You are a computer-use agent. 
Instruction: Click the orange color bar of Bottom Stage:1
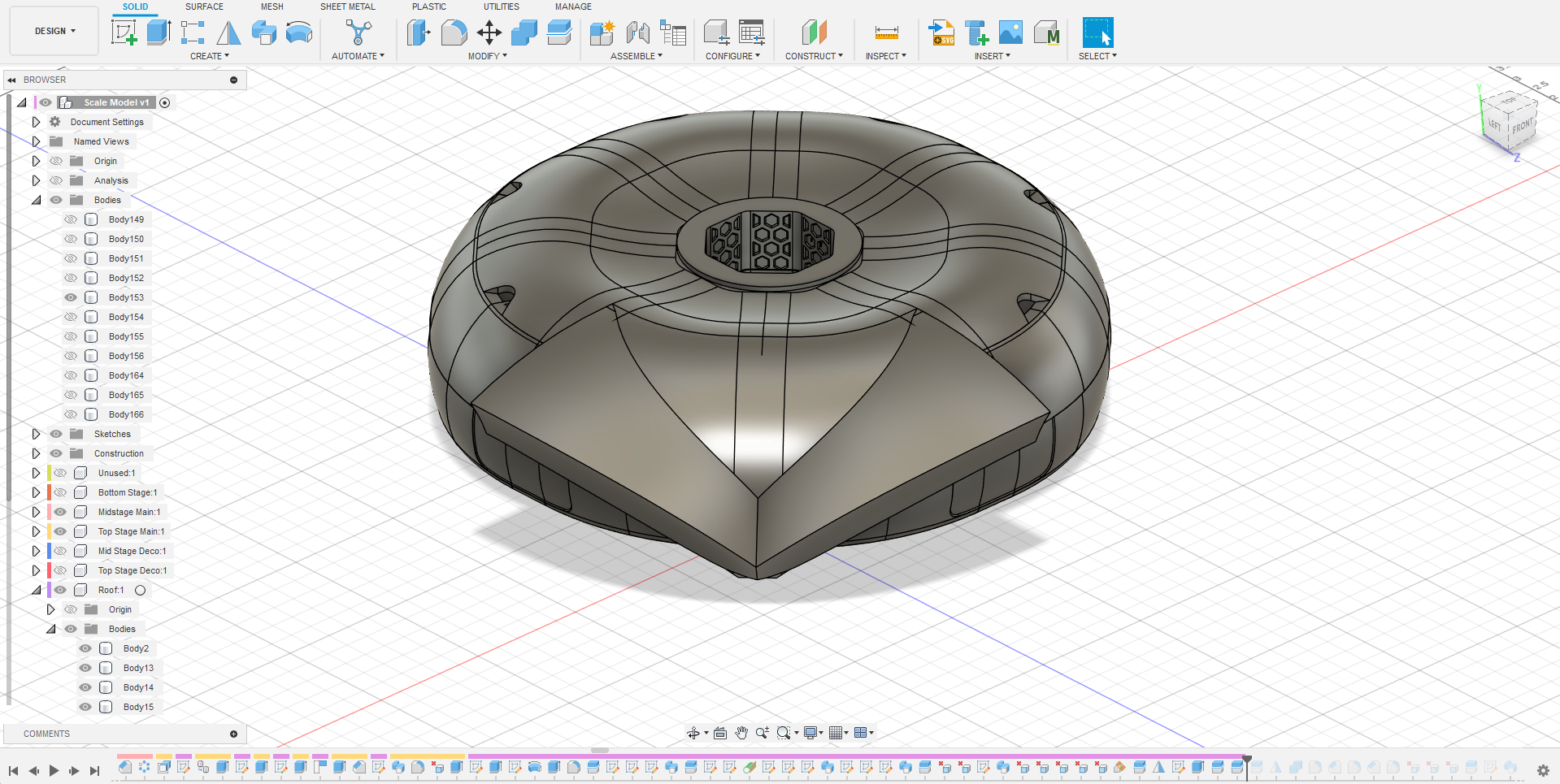pos(50,492)
